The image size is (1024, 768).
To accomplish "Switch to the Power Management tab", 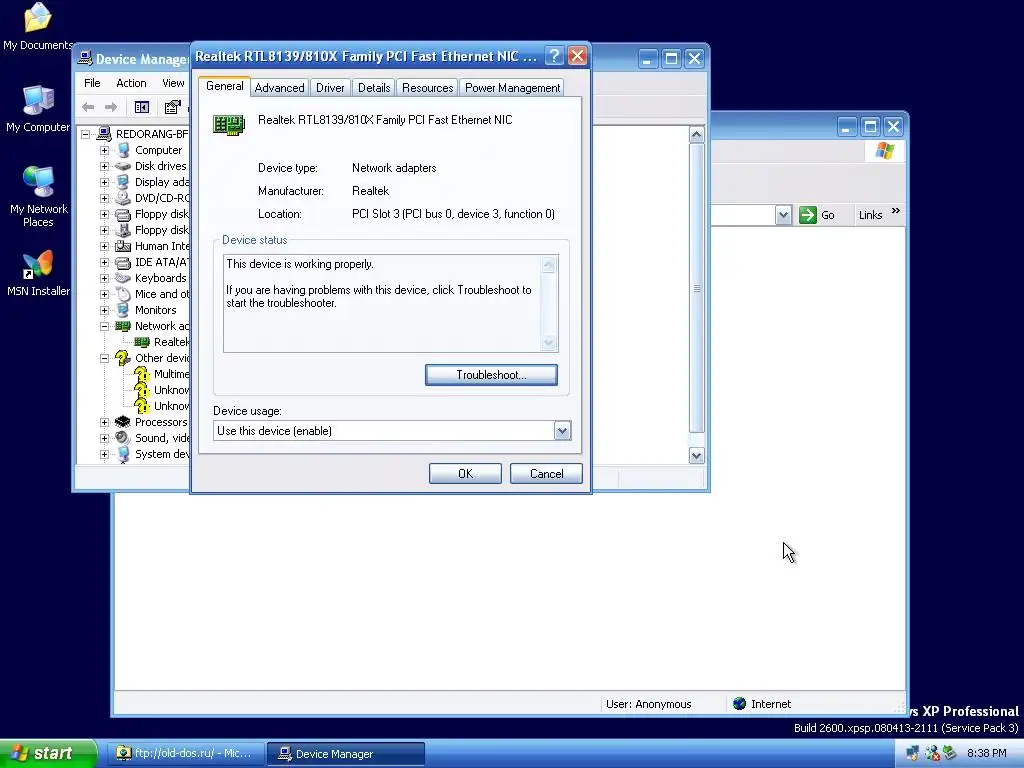I will 512,88.
